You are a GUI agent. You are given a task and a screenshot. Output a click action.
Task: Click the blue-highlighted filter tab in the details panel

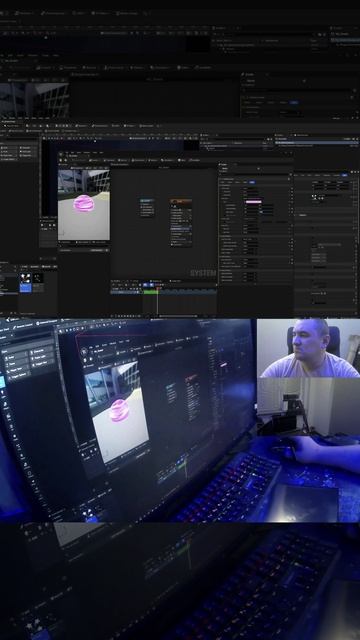(x=252, y=182)
